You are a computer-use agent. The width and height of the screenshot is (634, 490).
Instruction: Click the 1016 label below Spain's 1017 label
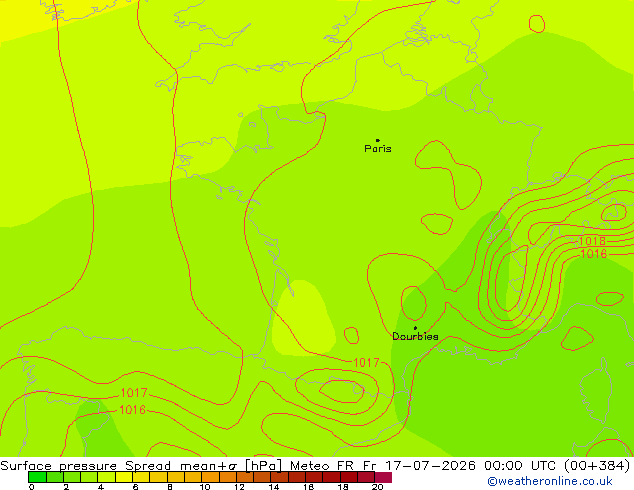click(132, 410)
